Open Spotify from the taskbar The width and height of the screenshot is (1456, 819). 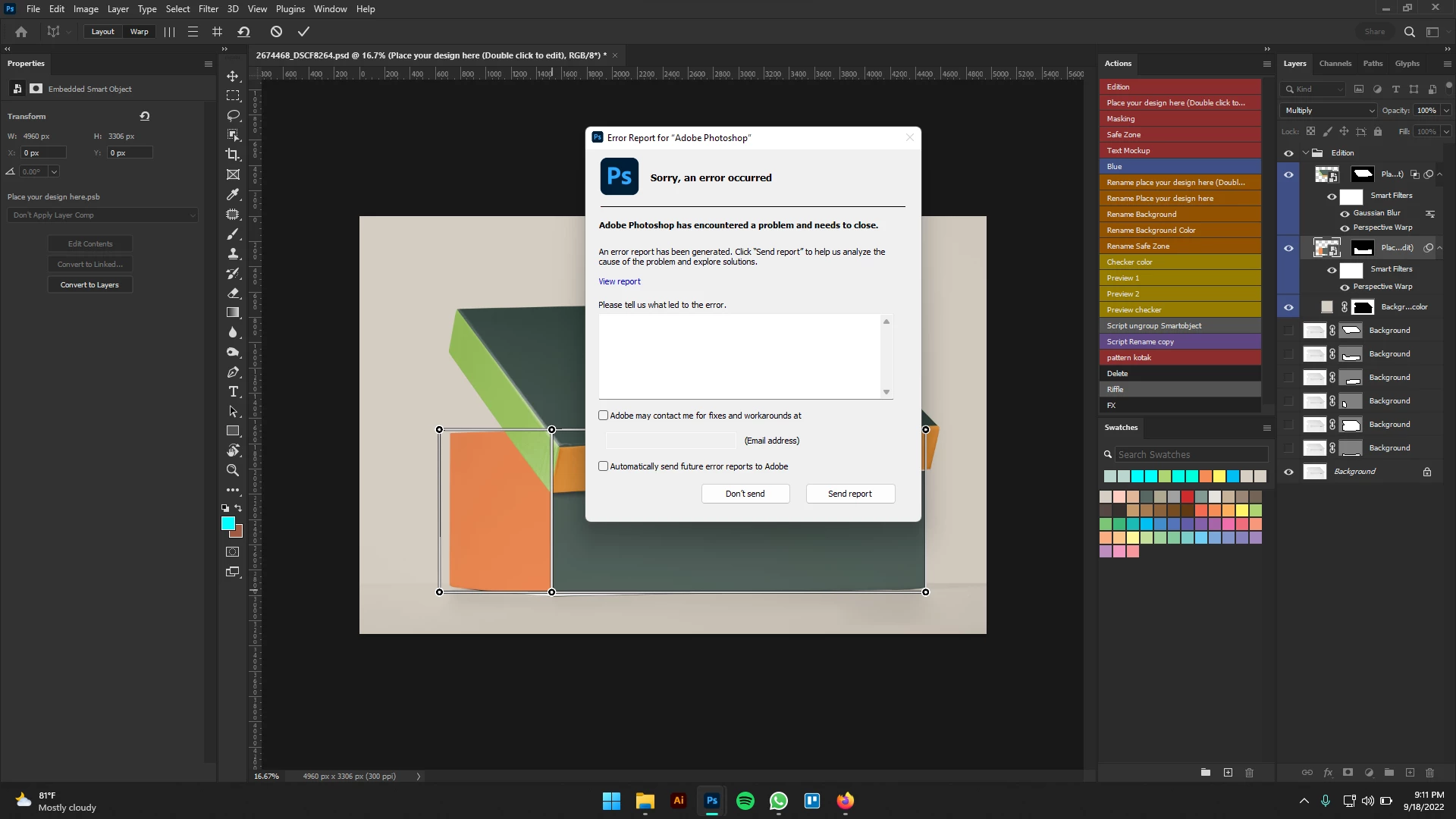(x=745, y=801)
